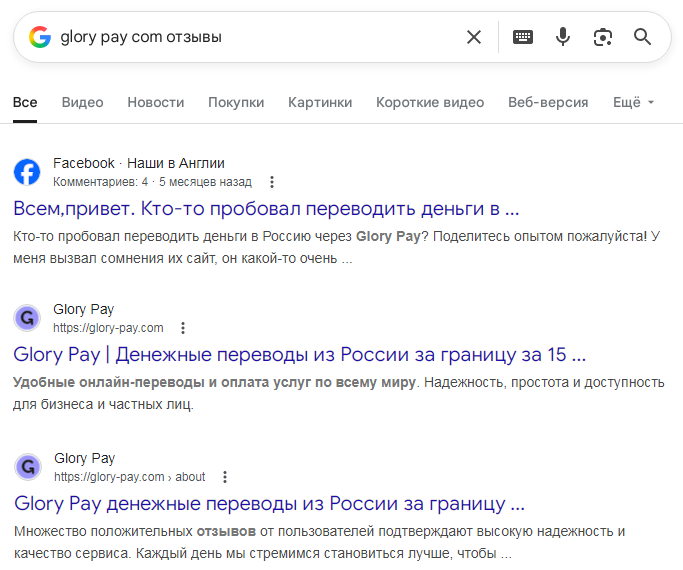
Task: Submit search with magnifying glass icon
Action: [x=642, y=37]
